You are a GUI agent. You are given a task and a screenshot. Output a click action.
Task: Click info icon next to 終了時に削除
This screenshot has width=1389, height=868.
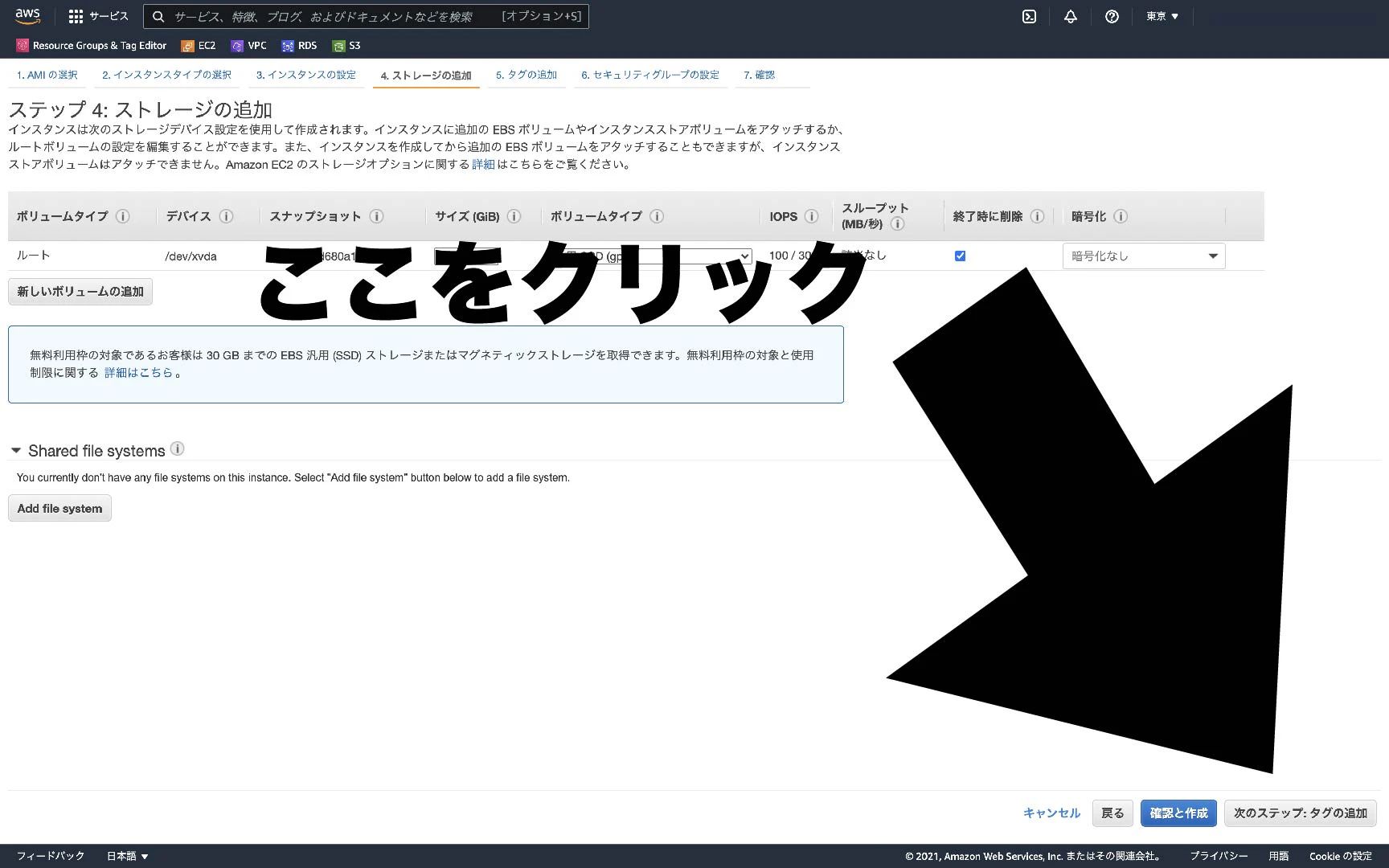pyautogui.click(x=1037, y=216)
